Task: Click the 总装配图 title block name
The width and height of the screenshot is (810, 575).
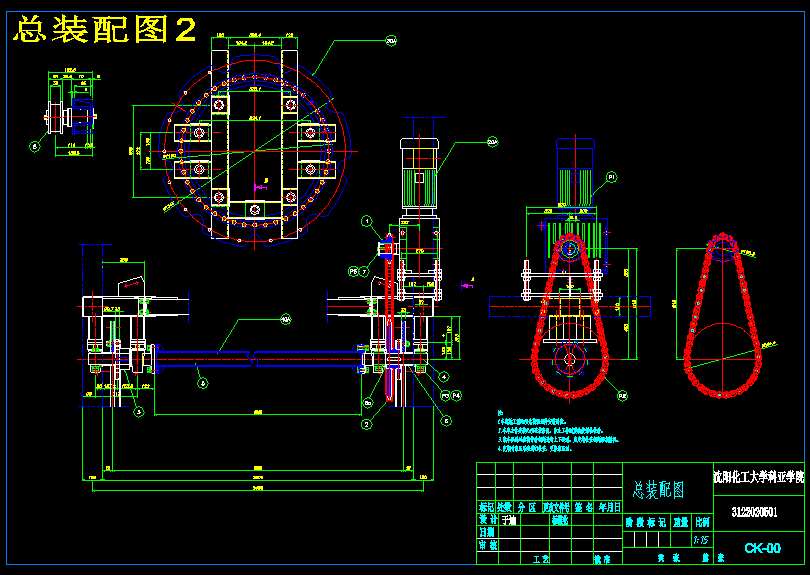Action: (659, 490)
